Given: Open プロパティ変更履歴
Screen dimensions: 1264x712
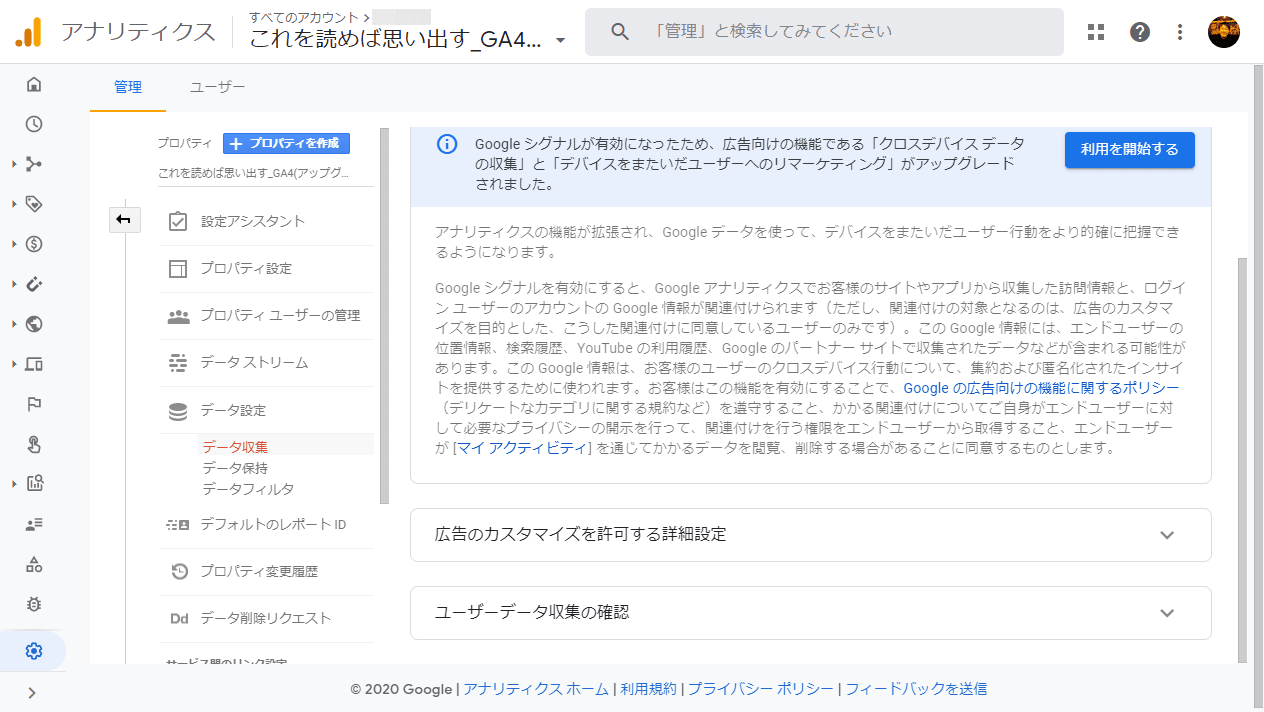Looking at the screenshot, I should coord(266,571).
